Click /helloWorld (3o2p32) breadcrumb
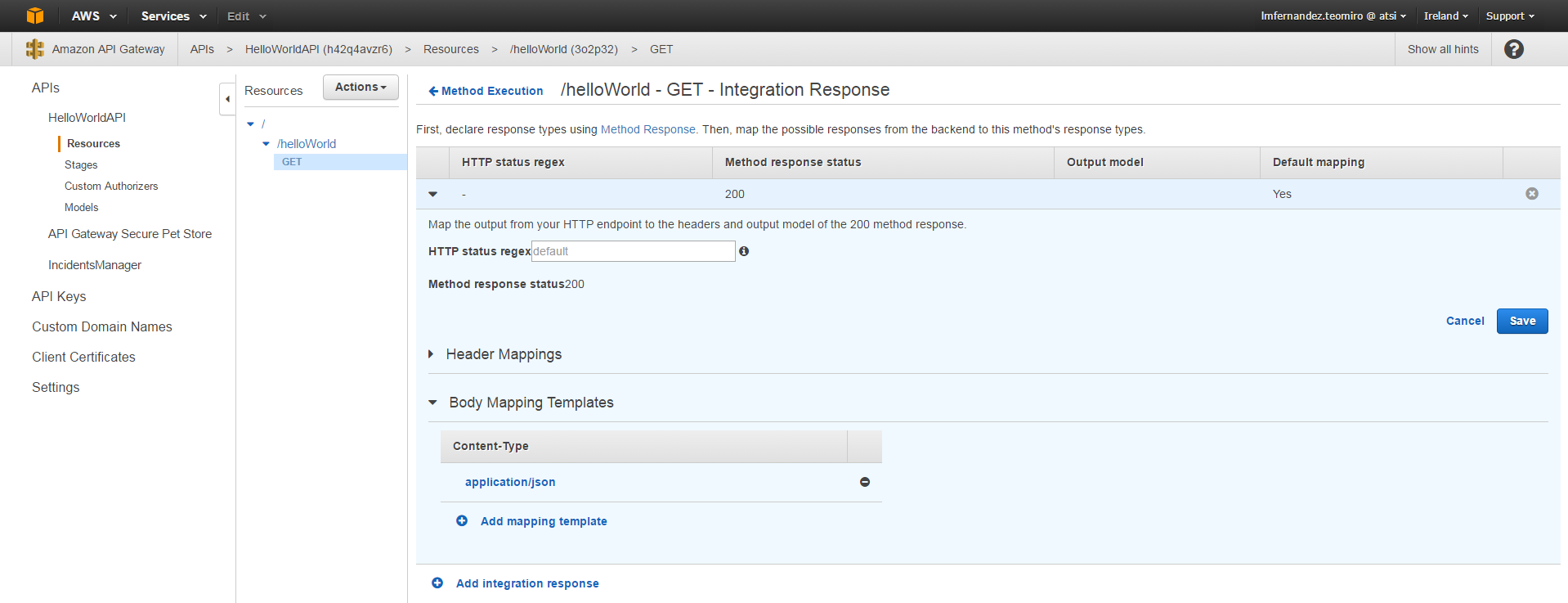Image resolution: width=1568 pixels, height=603 pixels. point(564,49)
